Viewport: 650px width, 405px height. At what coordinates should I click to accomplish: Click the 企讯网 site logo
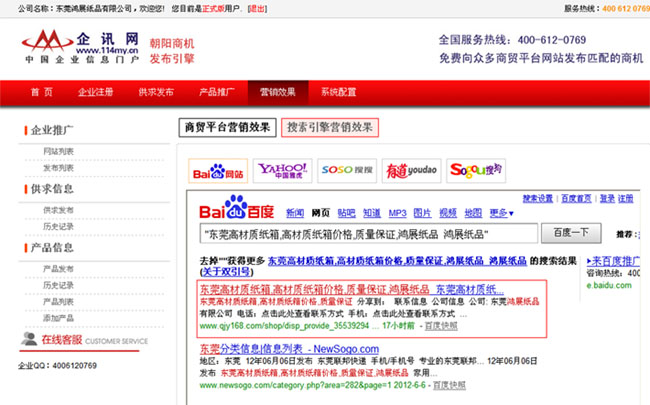pyautogui.click(x=80, y=46)
